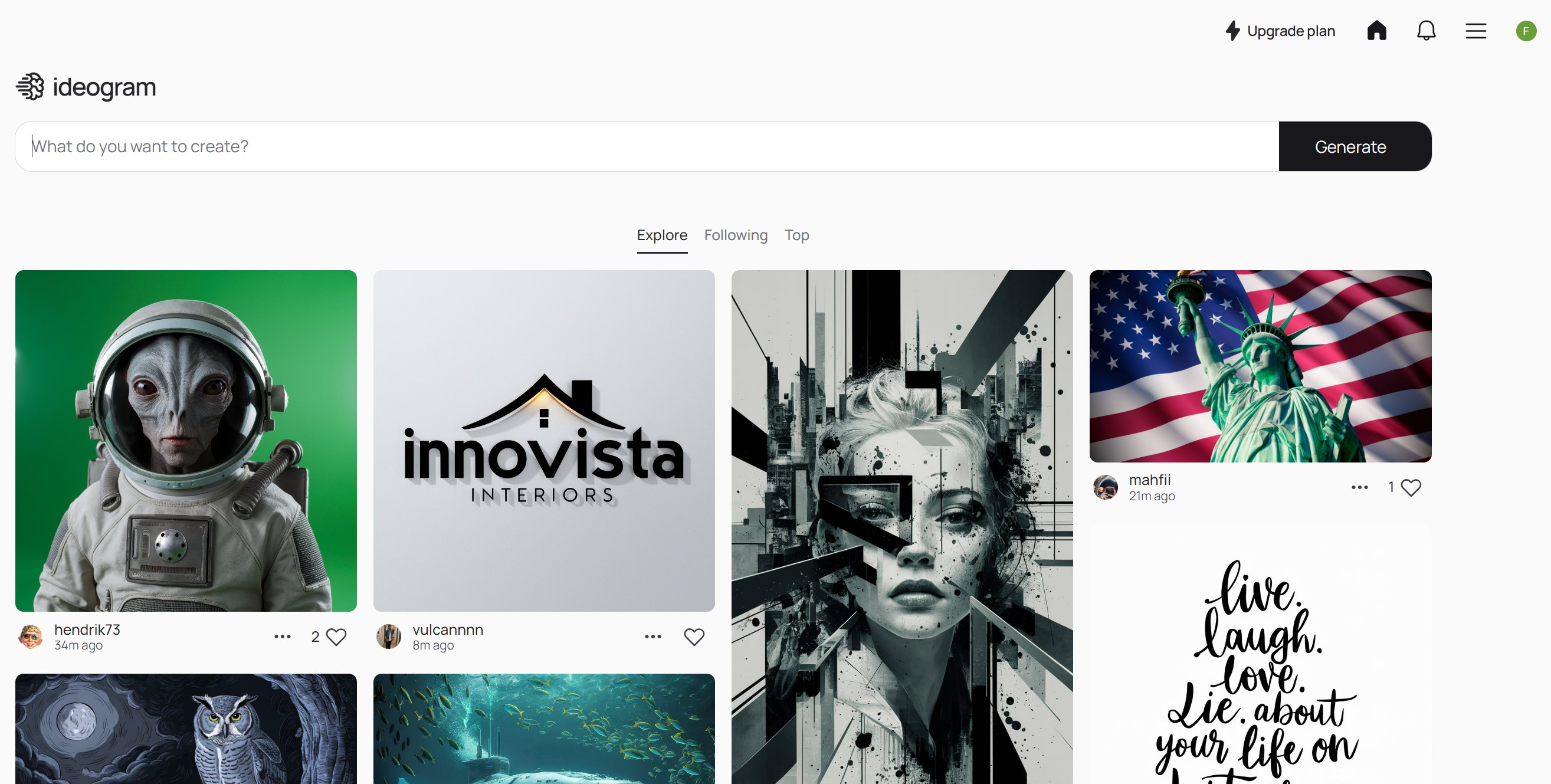Open the owl and moon illustration
The image size is (1551, 784).
pos(186,729)
